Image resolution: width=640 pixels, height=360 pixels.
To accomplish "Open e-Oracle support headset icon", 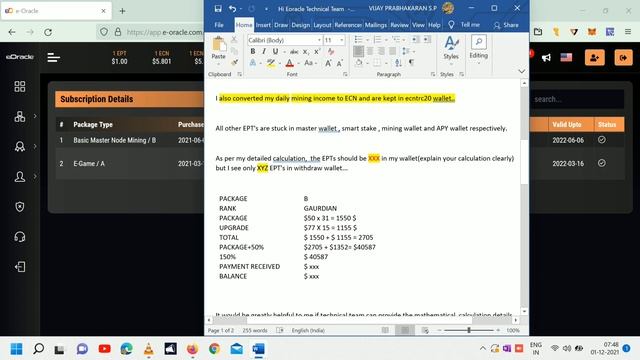I will 20,237.
